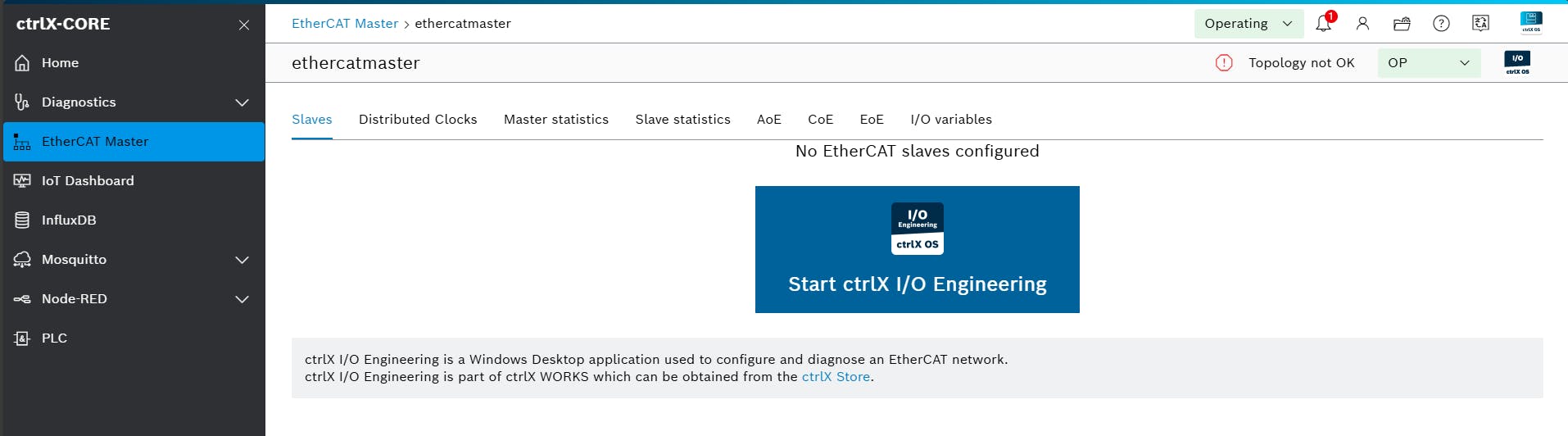Click the PLC chip icon

tap(22, 338)
